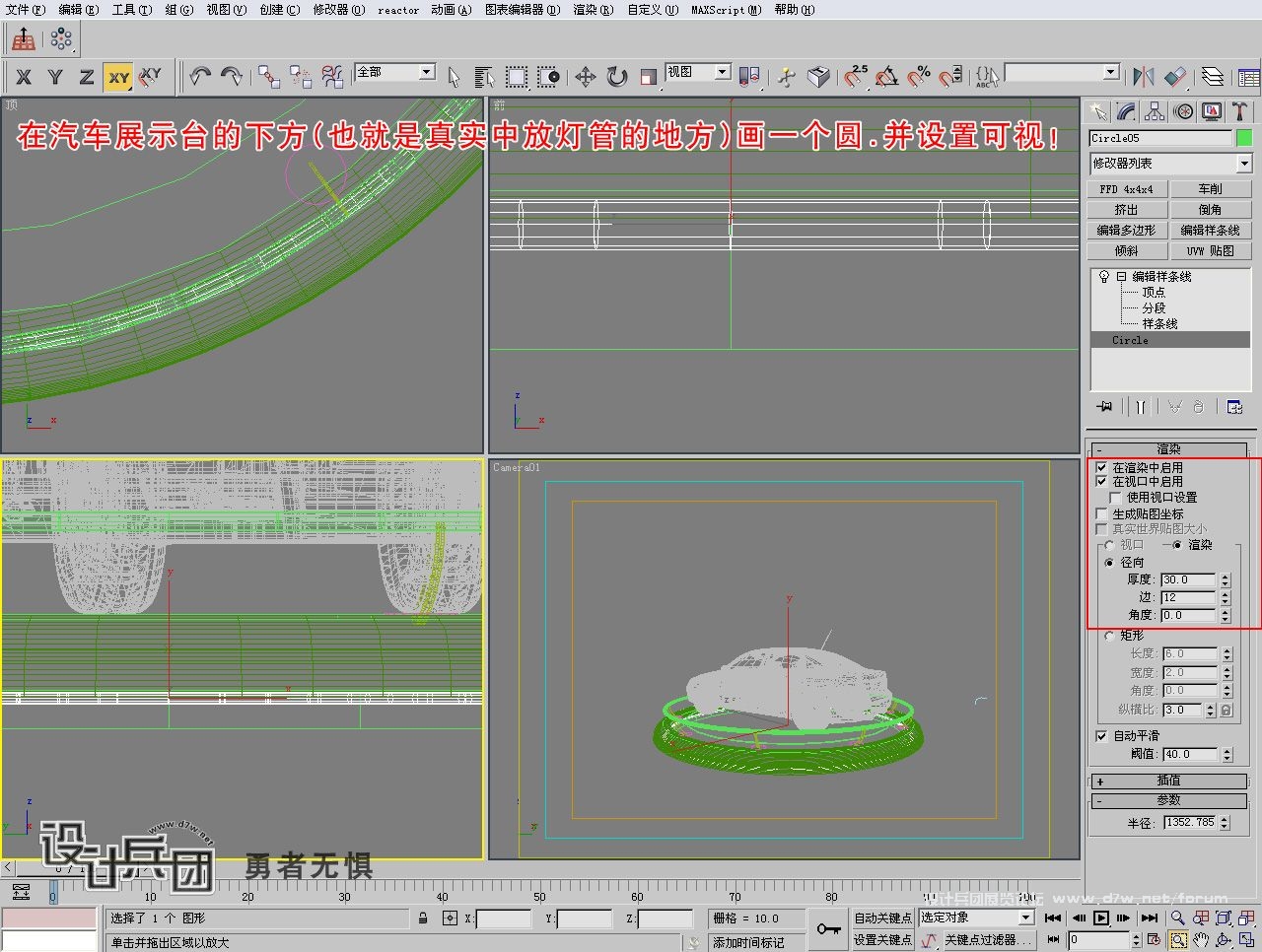
Task: Select the 径向 radio button
Action: [1110, 563]
